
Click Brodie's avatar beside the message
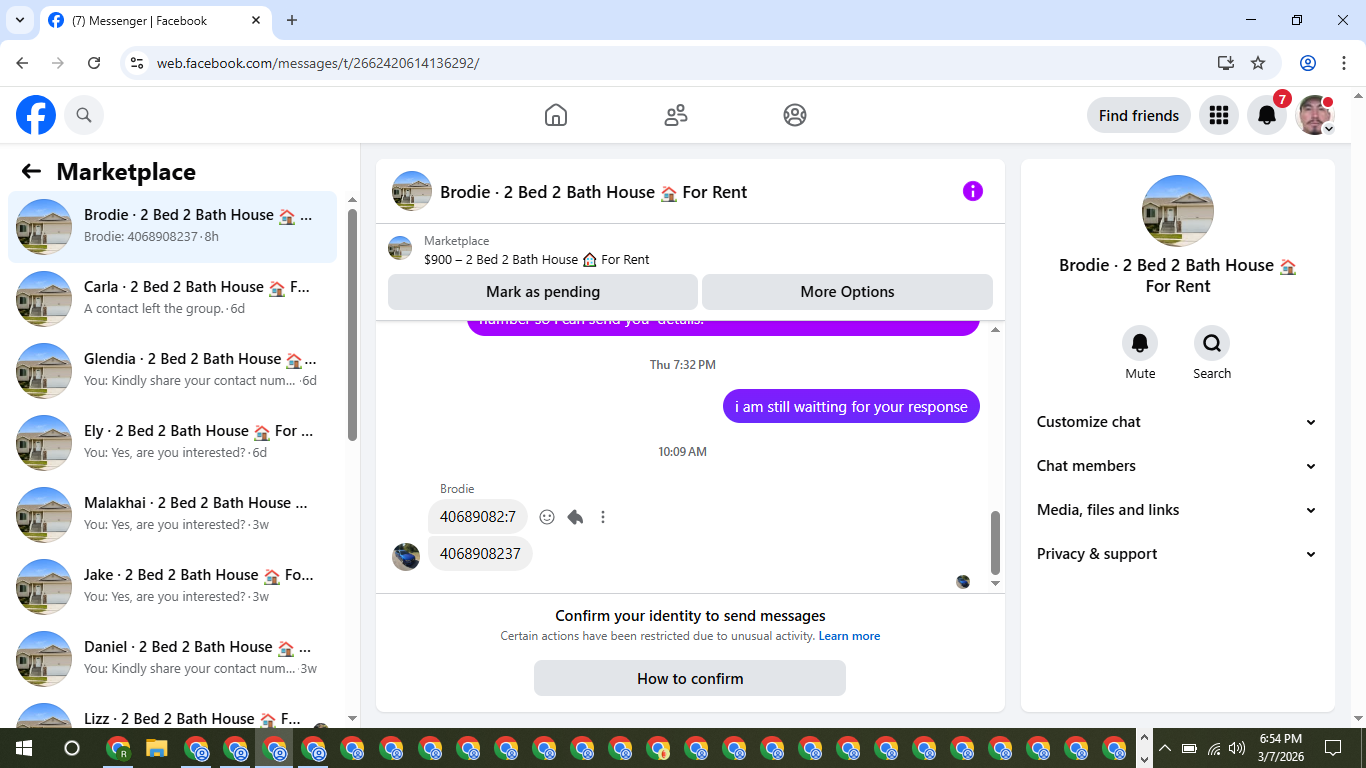[406, 557]
